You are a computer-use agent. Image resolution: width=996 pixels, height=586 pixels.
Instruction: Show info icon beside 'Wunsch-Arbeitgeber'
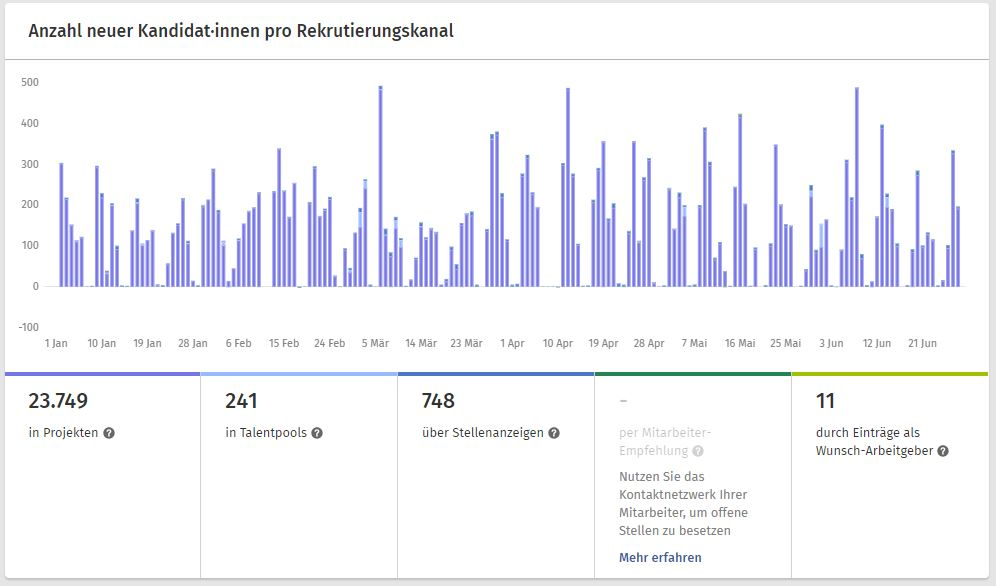click(x=942, y=451)
